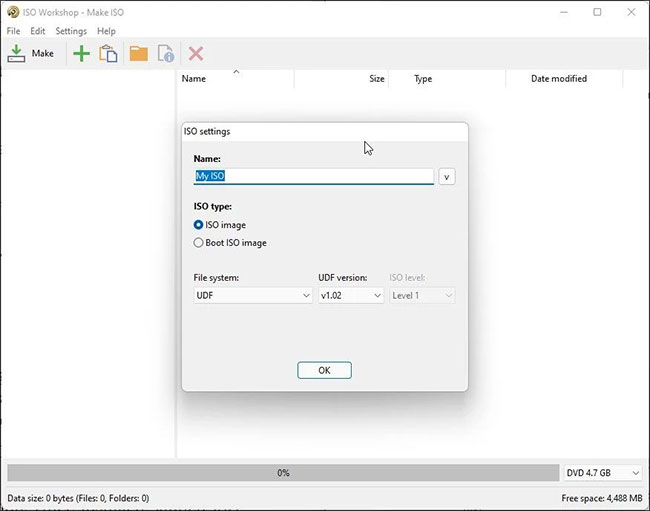Click the Paste clipboard icon in toolbar
This screenshot has width=650, height=511.
108,53
